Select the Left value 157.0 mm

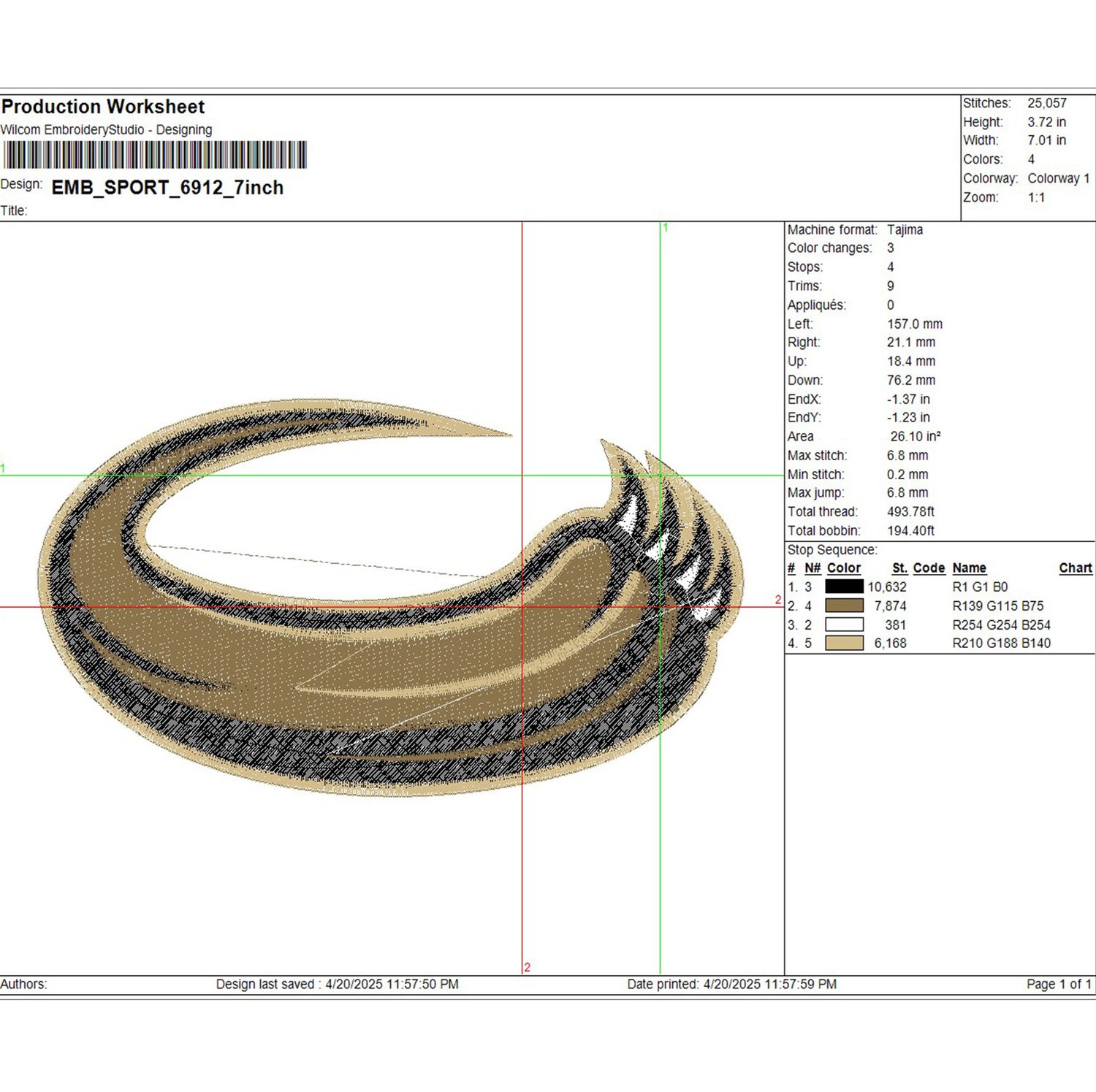click(x=915, y=324)
